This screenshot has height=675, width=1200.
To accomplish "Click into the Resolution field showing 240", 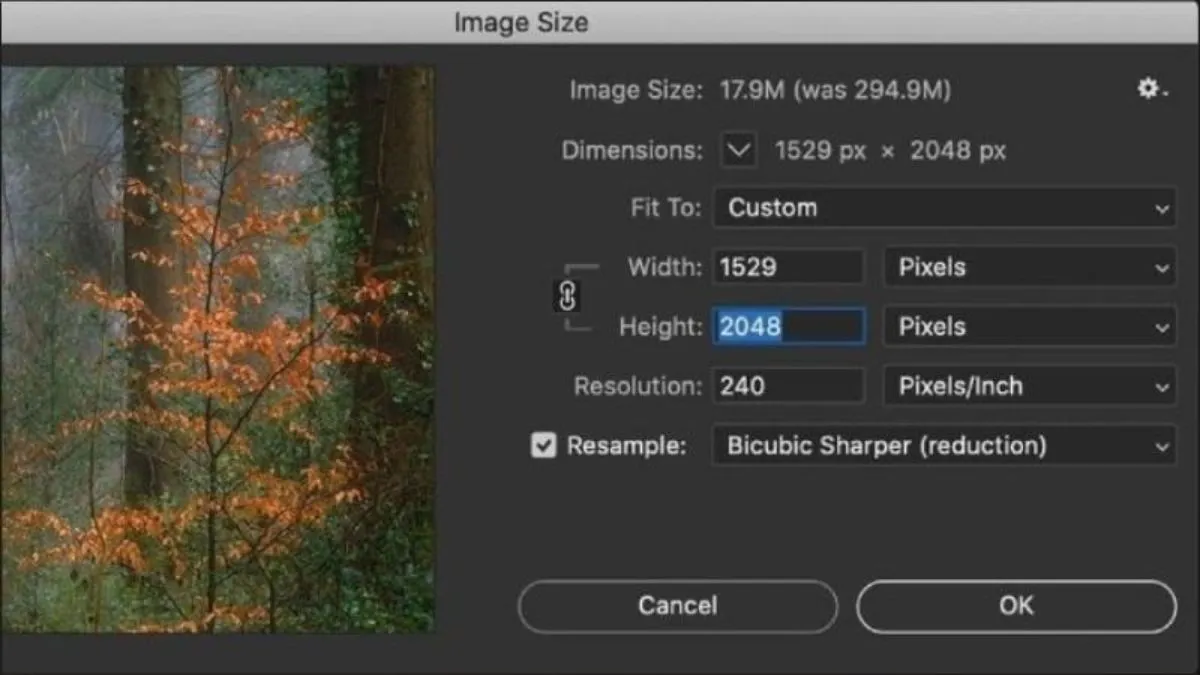I will point(788,387).
